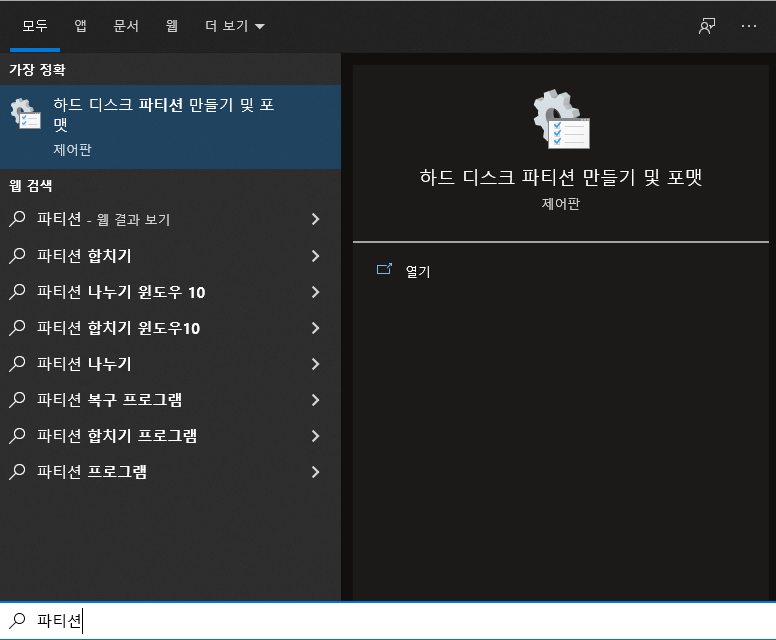Expand chevron for 파티션 합치기 윈도우10
The image size is (776, 640).
(315, 328)
